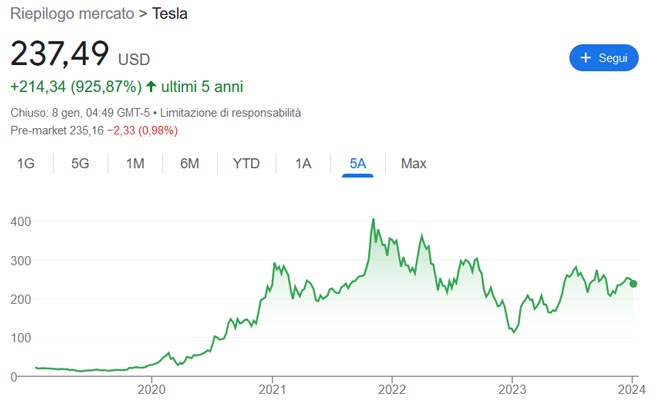This screenshot has height=402, width=660.
Task: Click the red pre-market change −2,33 value
Action: pyautogui.click(x=123, y=131)
